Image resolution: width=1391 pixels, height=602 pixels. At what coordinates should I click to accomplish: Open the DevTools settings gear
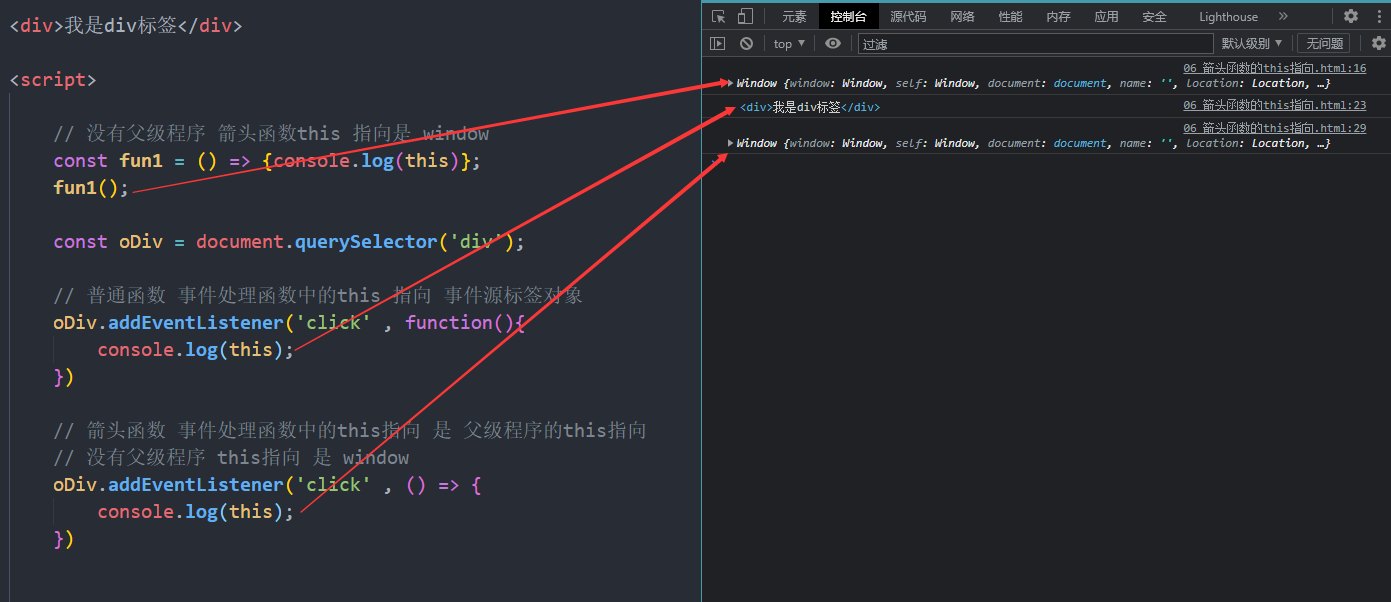[1350, 16]
